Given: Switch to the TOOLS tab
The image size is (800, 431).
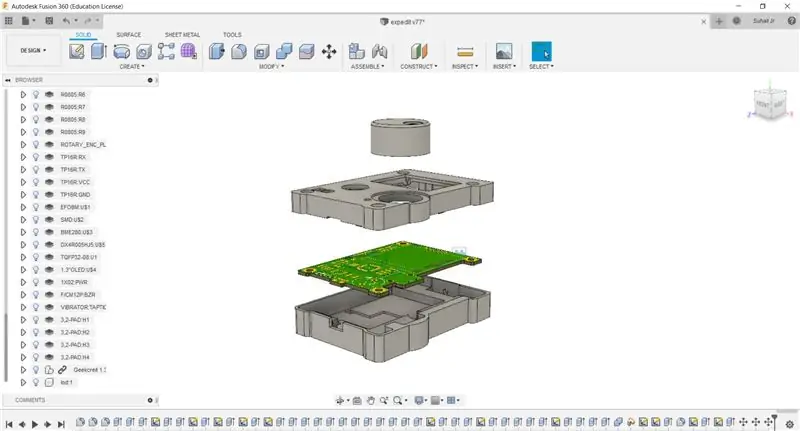Looking at the screenshot, I should [232, 35].
